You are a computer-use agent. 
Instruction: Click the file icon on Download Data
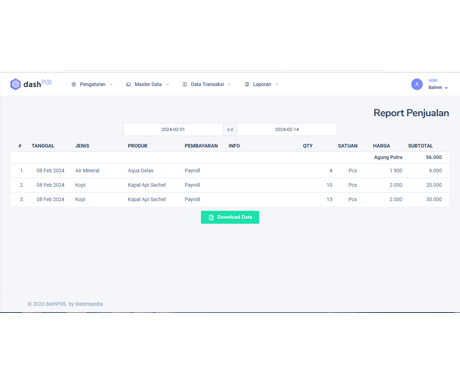click(211, 217)
